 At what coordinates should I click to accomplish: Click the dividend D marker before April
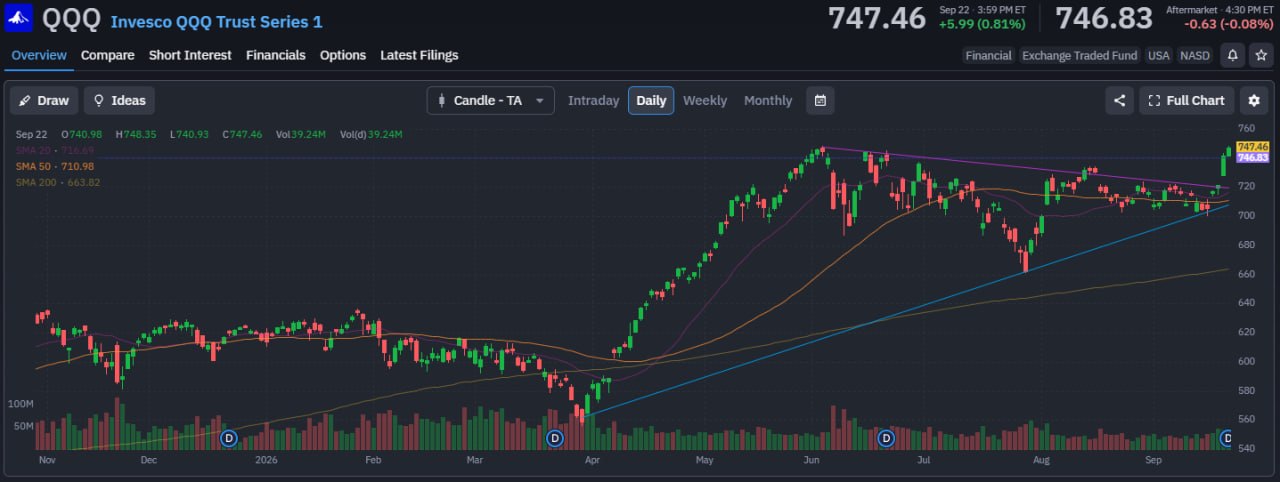coord(556,437)
